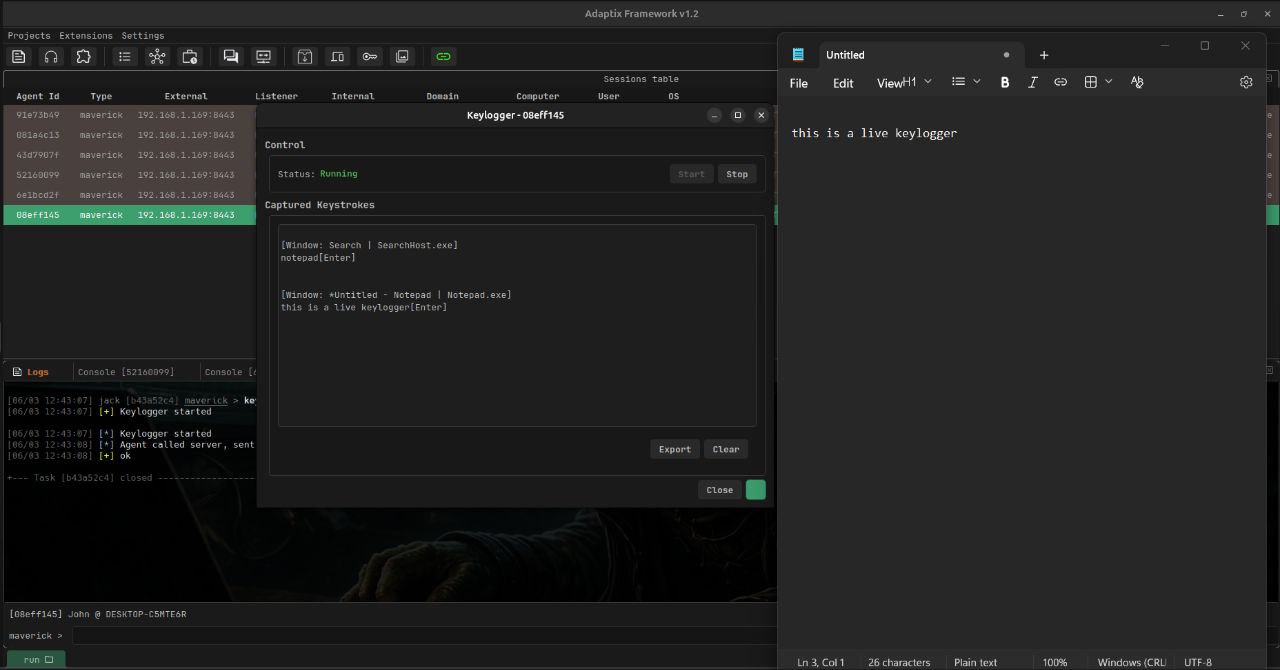Show the sessions graph view icon
This screenshot has height=670, width=1280.
tap(157, 57)
